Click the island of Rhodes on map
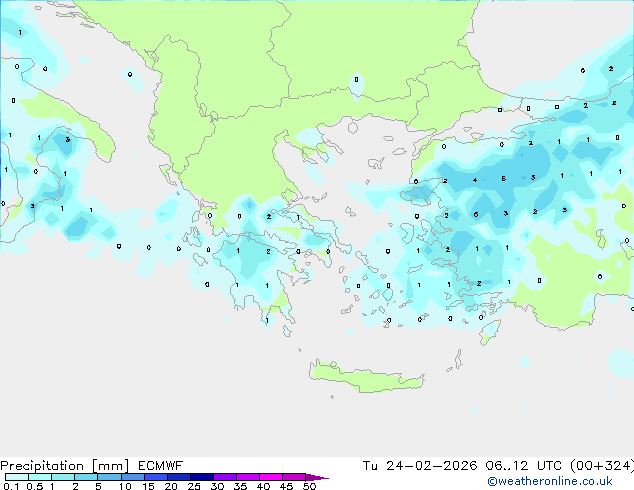Image resolution: width=634 pixels, height=490 pixels. [x=490, y=332]
